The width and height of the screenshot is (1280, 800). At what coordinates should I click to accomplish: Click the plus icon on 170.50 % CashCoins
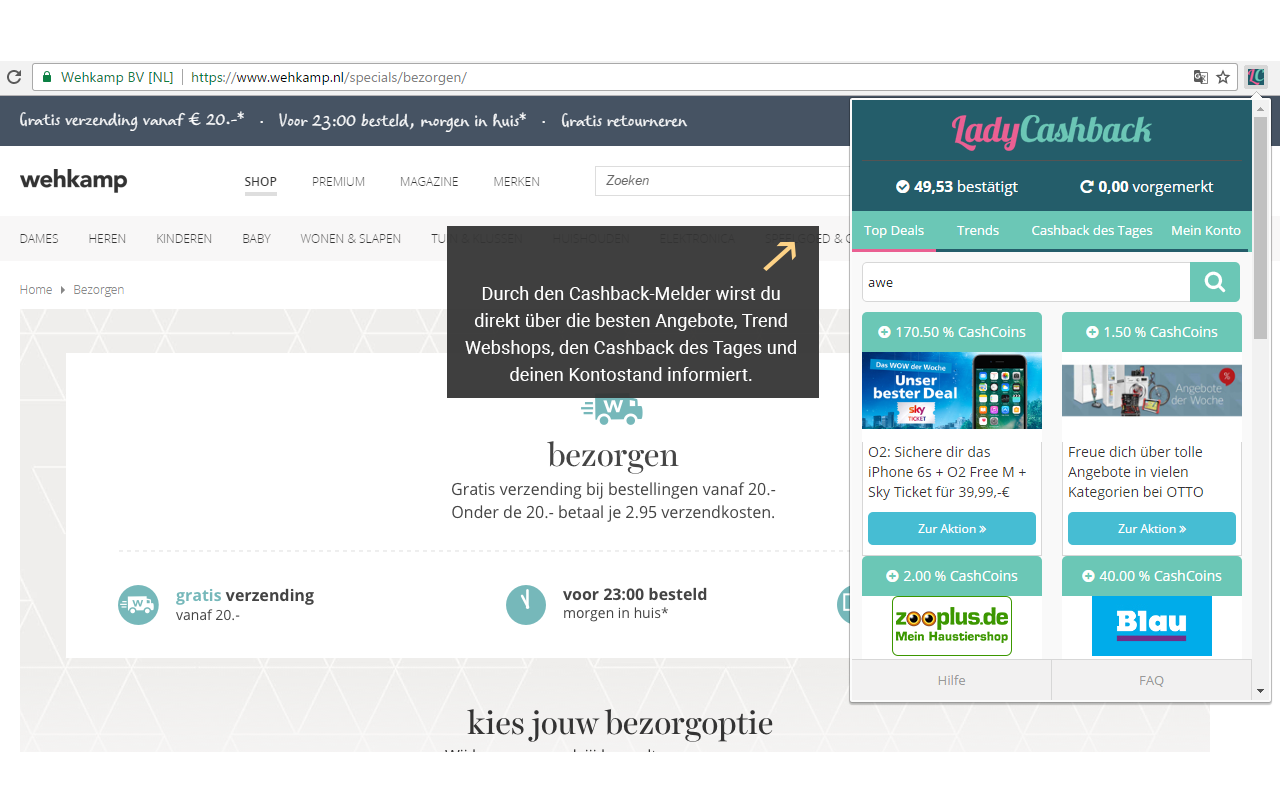(x=884, y=332)
